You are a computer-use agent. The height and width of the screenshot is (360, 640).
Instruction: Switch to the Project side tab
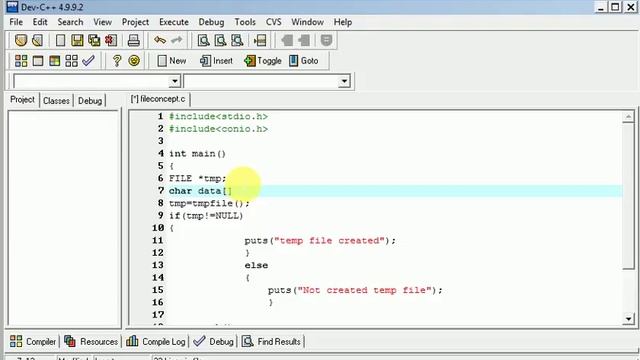(x=22, y=100)
